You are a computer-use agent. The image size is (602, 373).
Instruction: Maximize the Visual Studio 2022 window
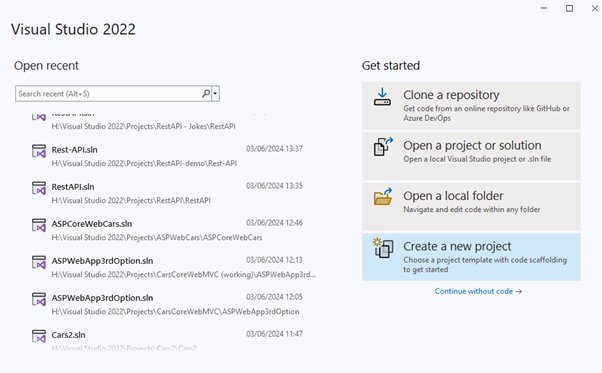click(569, 8)
